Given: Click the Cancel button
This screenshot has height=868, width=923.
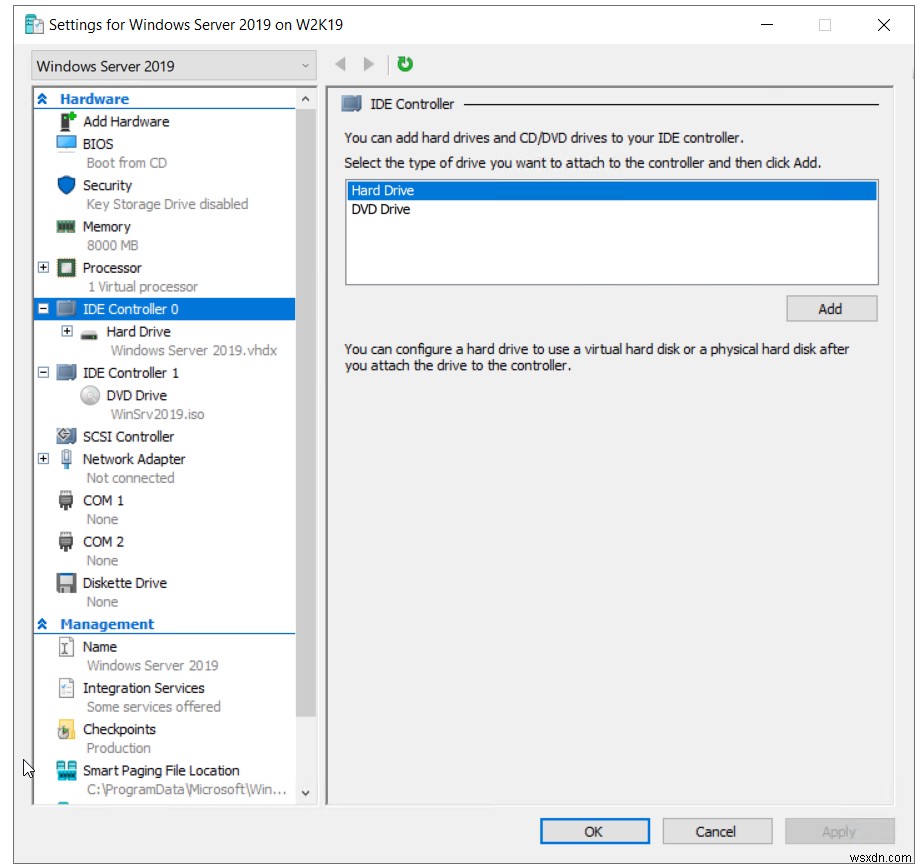Looking at the screenshot, I should [716, 831].
